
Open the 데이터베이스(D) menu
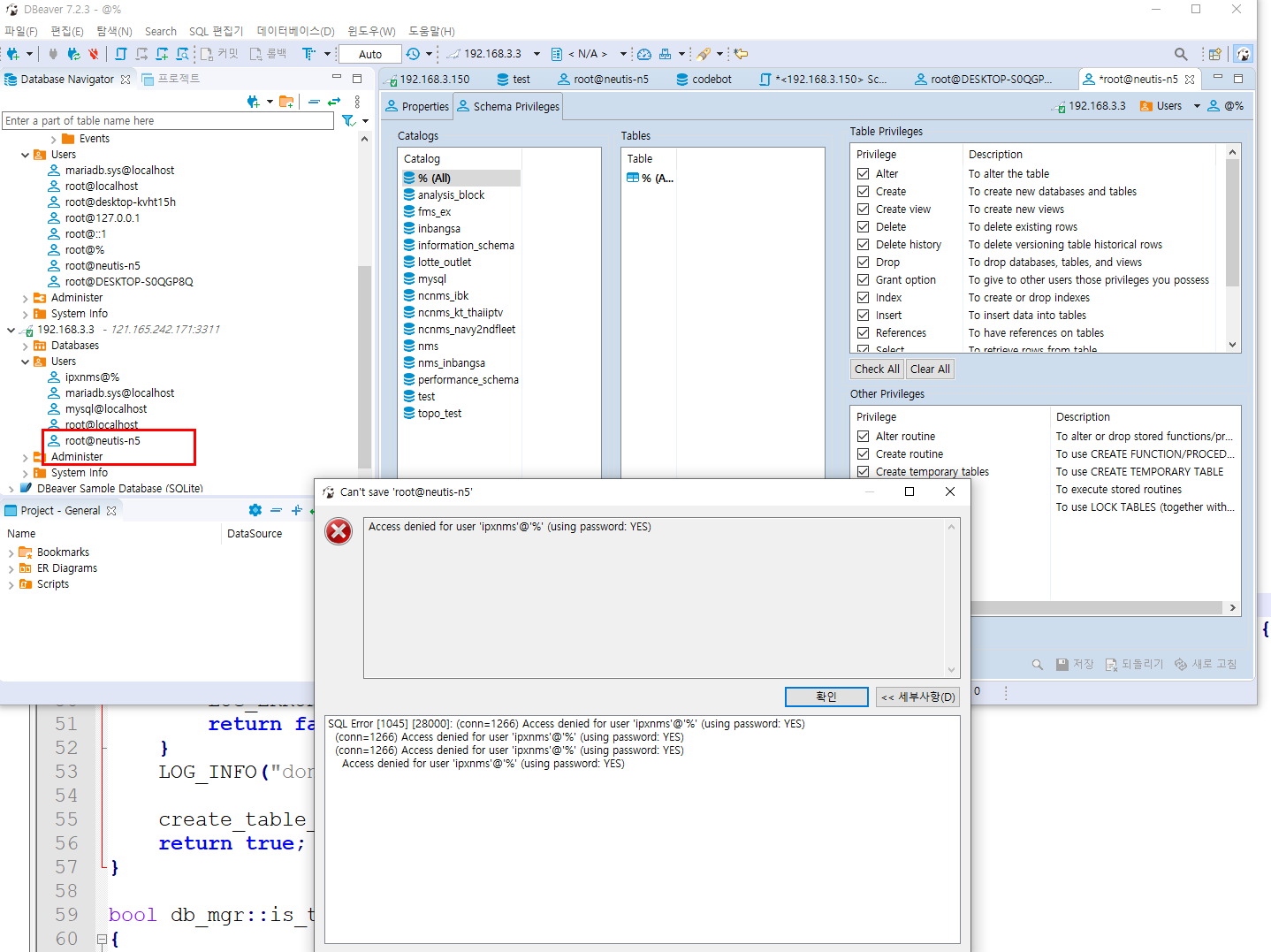(295, 31)
